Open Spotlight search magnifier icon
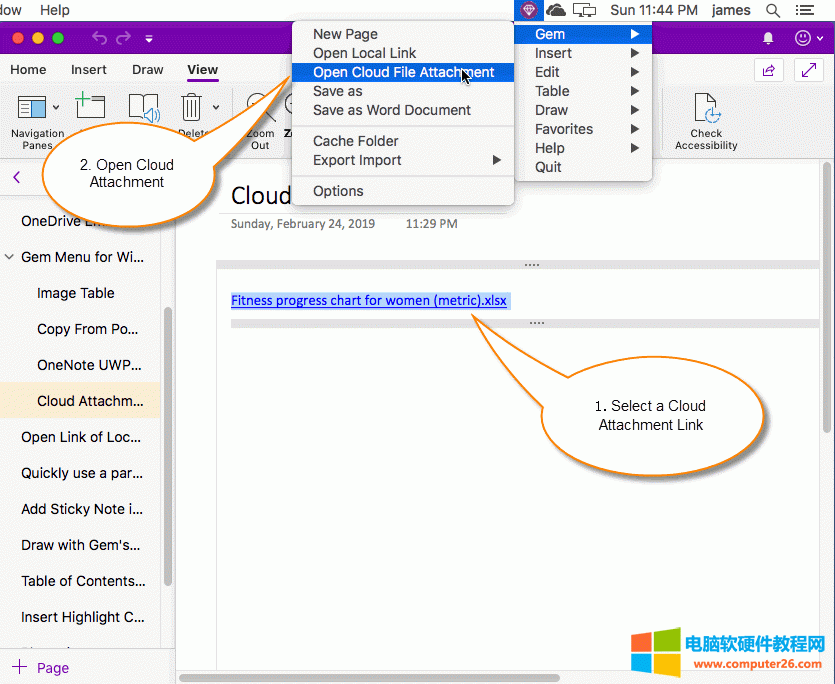 pos(773,10)
